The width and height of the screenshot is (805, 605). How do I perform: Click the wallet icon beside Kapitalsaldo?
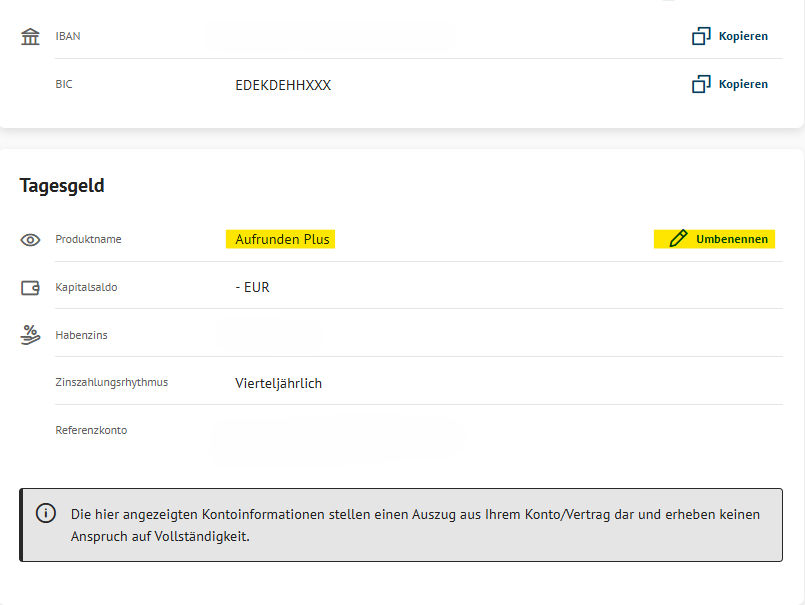point(30,288)
